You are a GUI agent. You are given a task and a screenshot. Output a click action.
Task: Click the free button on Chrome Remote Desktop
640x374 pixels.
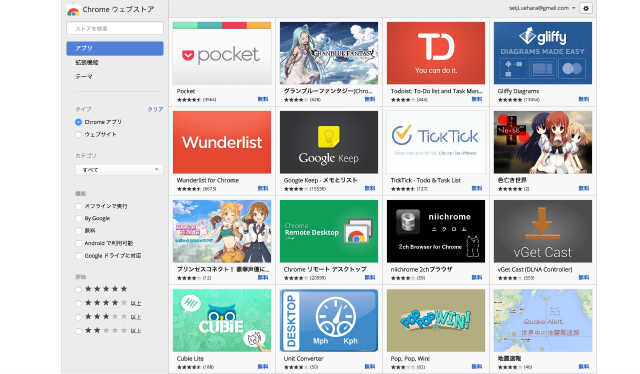pyautogui.click(x=370, y=278)
